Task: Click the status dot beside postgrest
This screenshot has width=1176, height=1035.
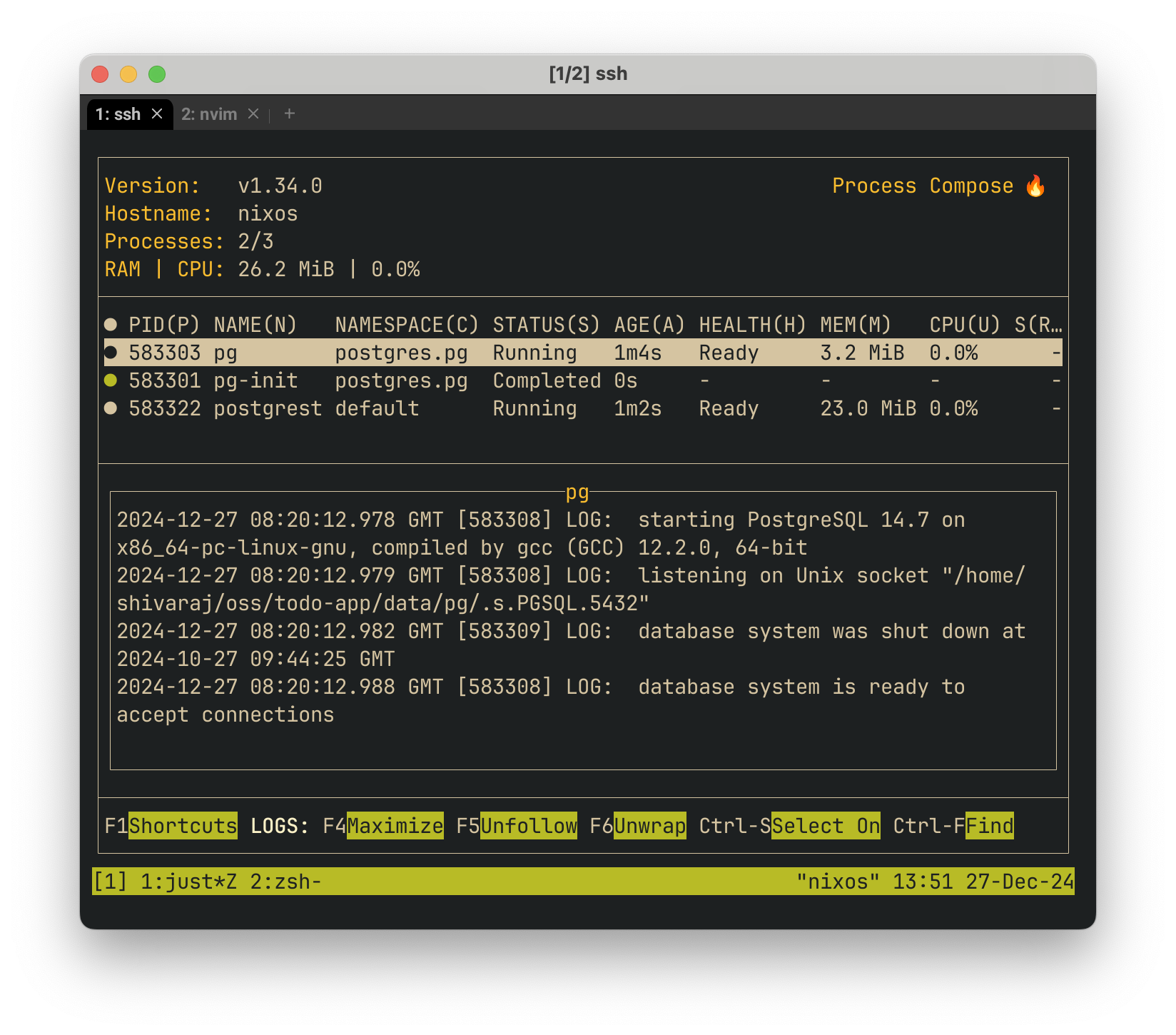Action: [111, 408]
